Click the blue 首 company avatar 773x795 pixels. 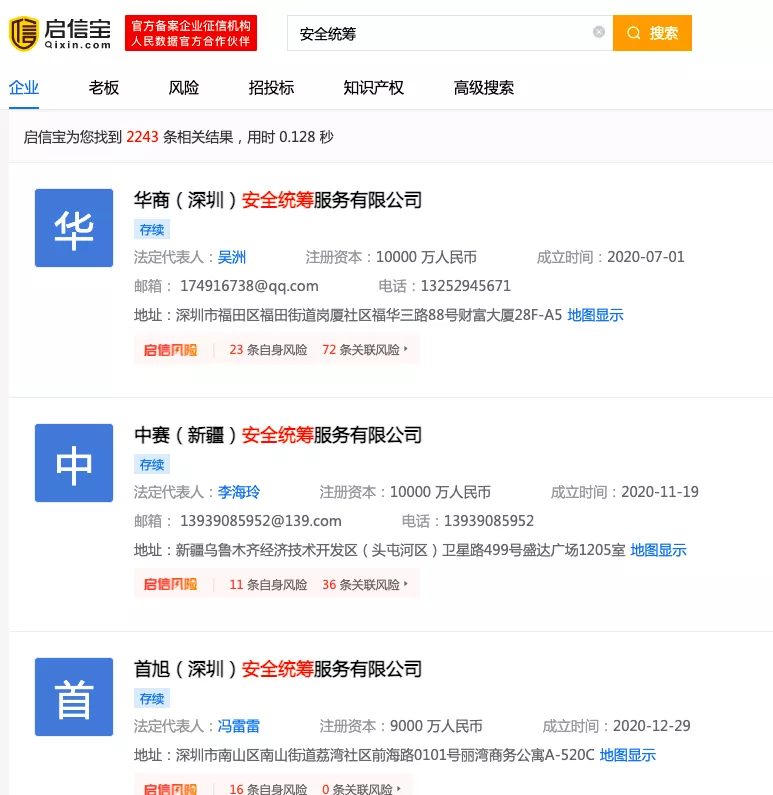(x=74, y=697)
